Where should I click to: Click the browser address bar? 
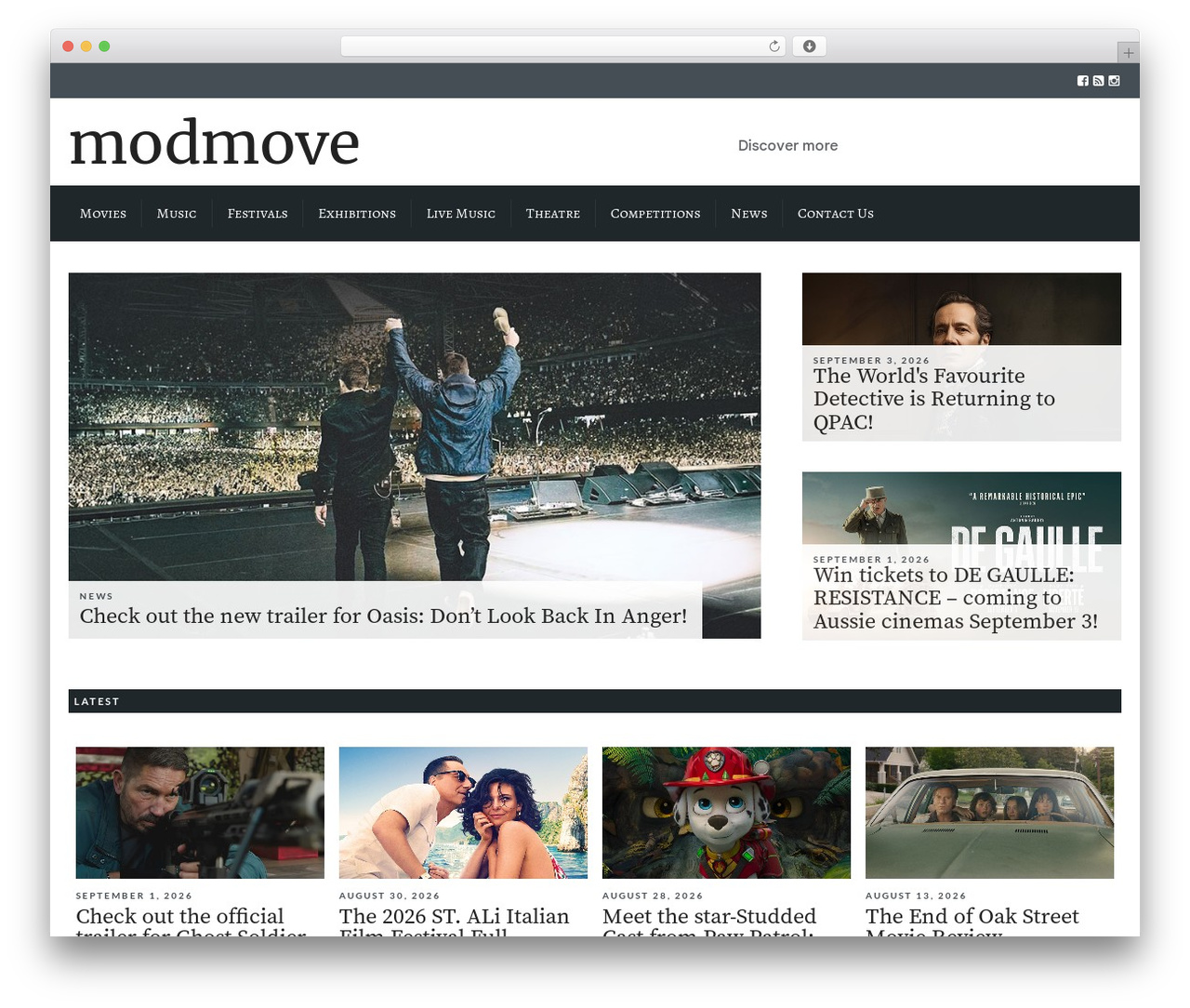(x=562, y=46)
